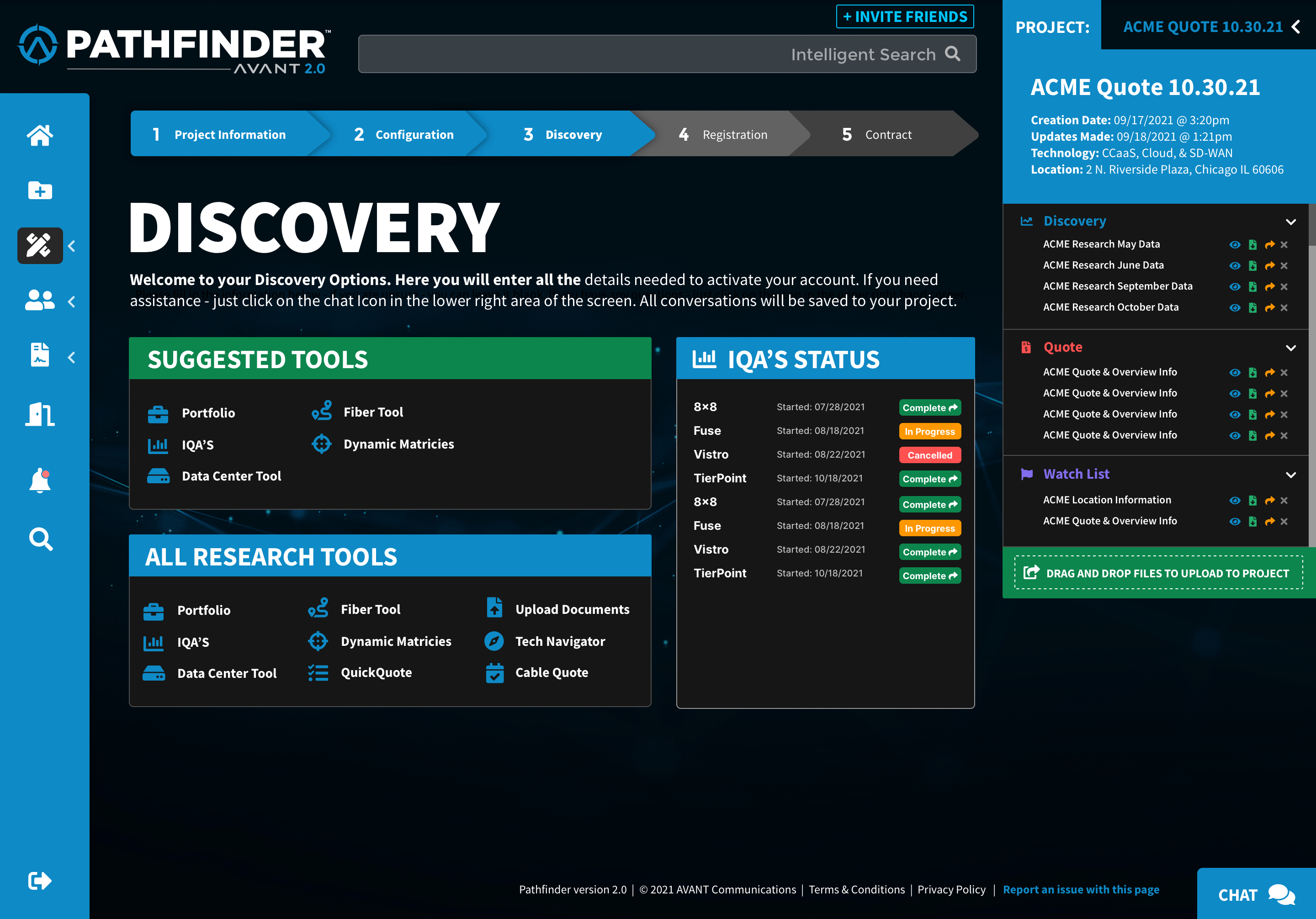Open Data Center Tool in Suggested Tools
Image resolution: width=1316 pixels, height=919 pixels.
(x=214, y=476)
